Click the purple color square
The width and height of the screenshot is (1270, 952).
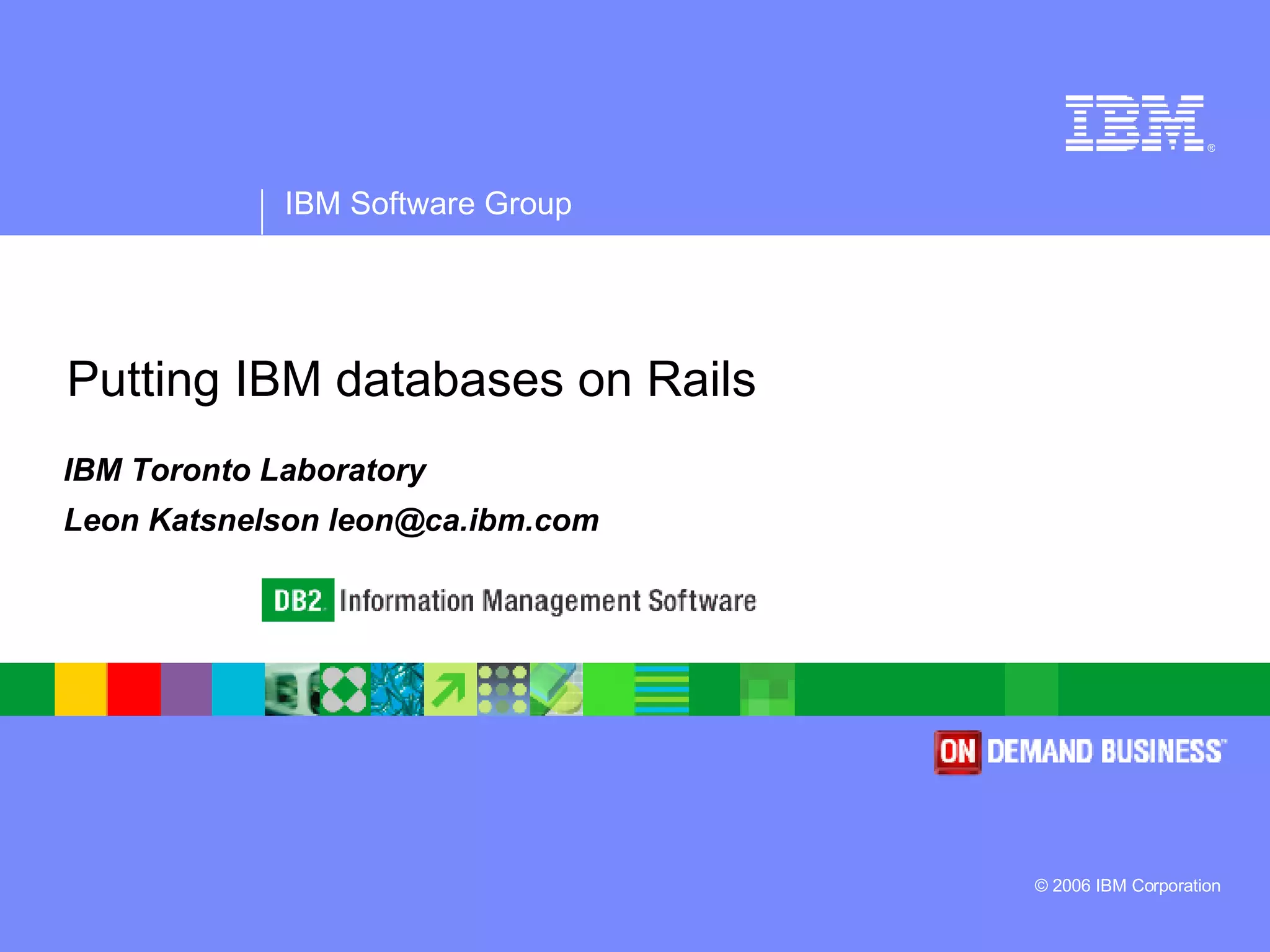[186, 689]
